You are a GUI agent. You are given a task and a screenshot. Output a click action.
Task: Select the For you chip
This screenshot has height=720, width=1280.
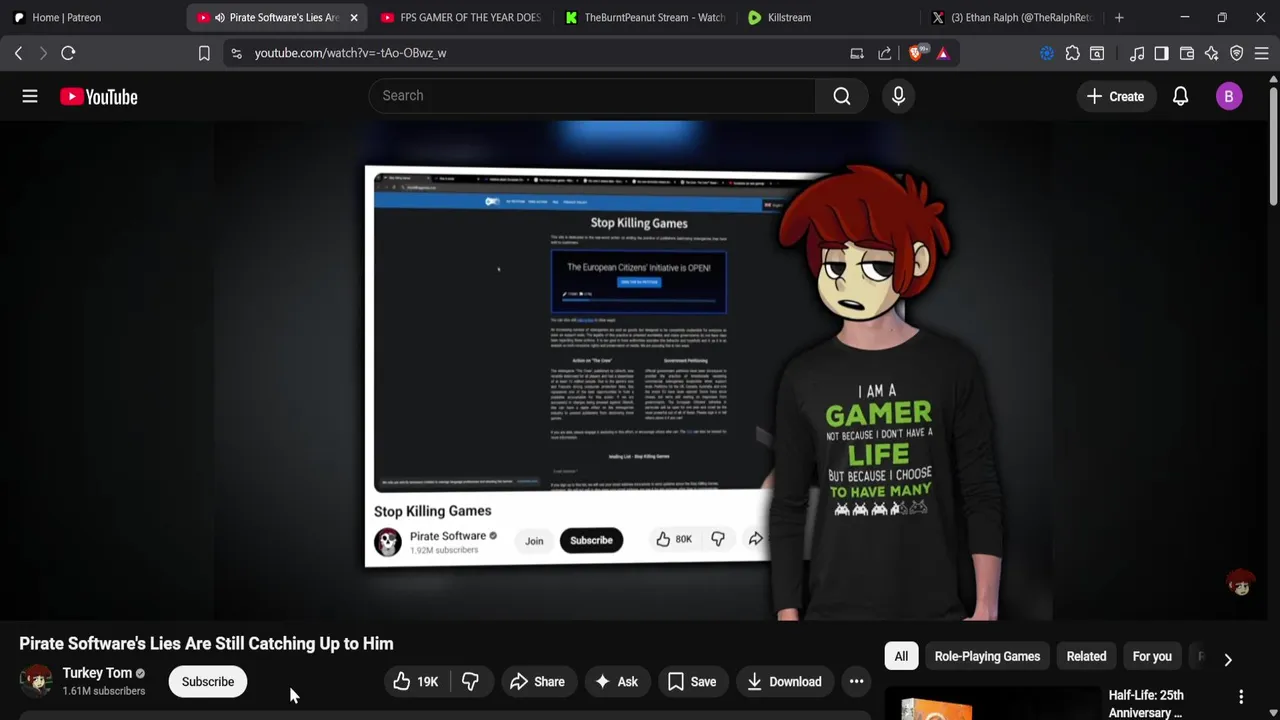1152,657
